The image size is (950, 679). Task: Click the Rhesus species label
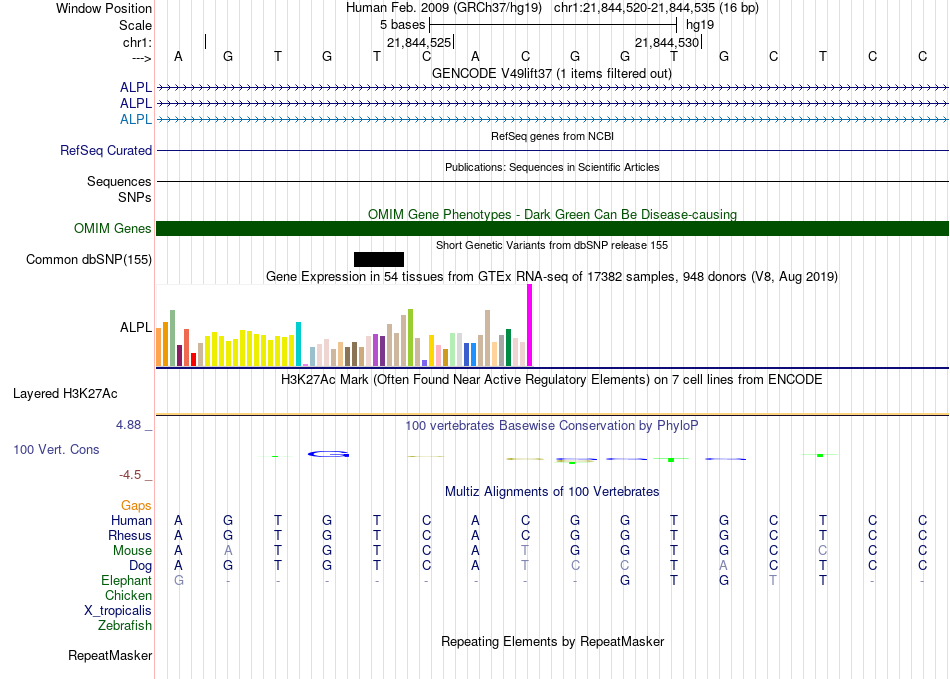coord(130,535)
